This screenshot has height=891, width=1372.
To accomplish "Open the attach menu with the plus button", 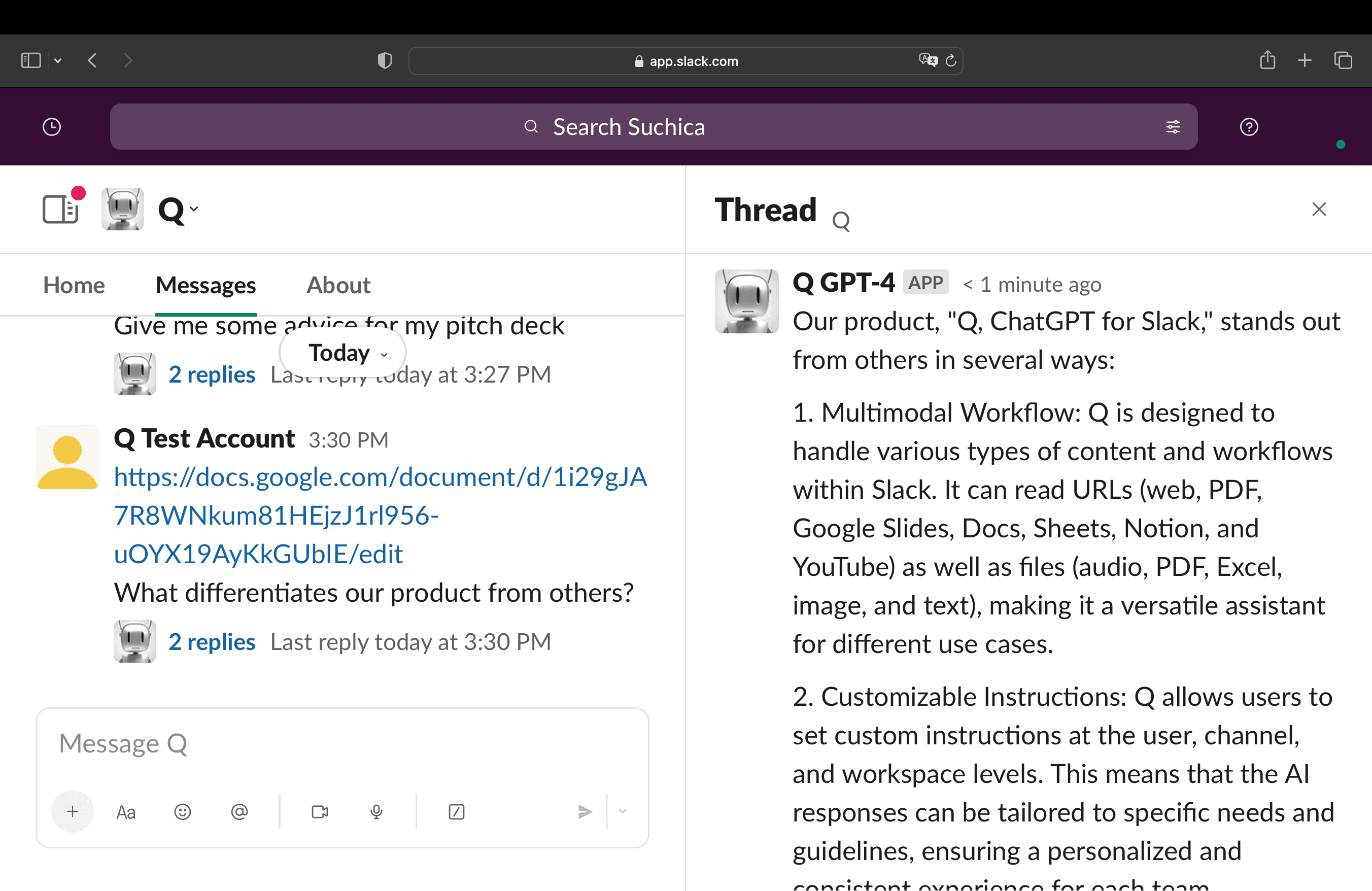I will 72,811.
